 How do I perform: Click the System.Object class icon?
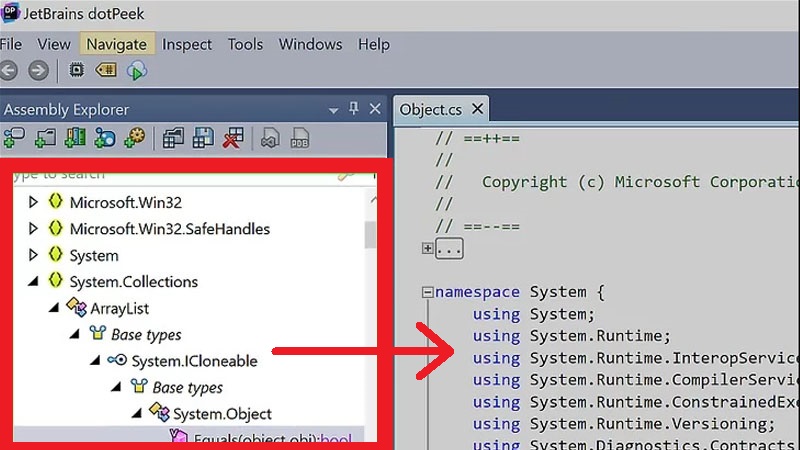pyautogui.click(x=159, y=412)
